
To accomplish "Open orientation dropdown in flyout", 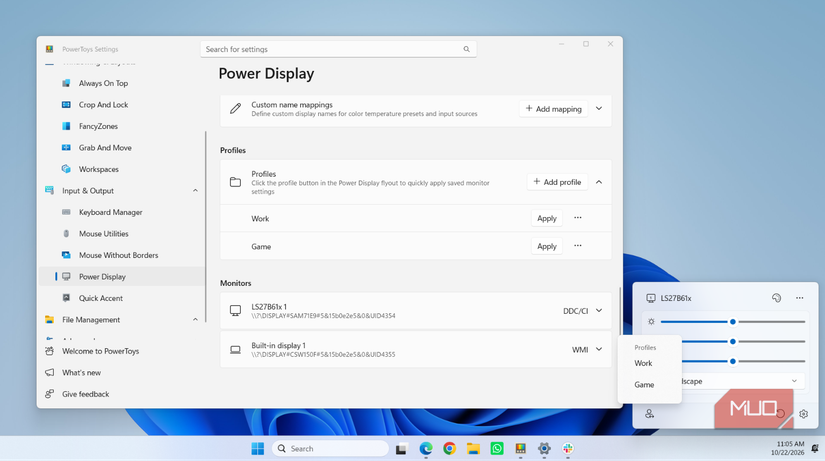I will coord(743,381).
